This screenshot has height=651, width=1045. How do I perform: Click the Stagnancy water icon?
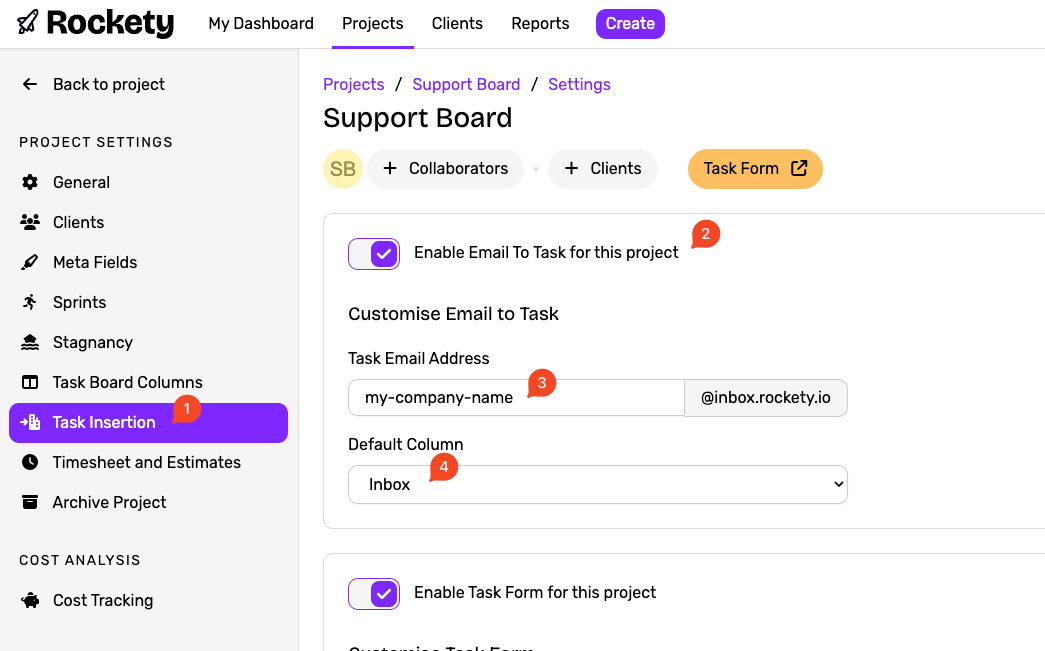pos(29,342)
